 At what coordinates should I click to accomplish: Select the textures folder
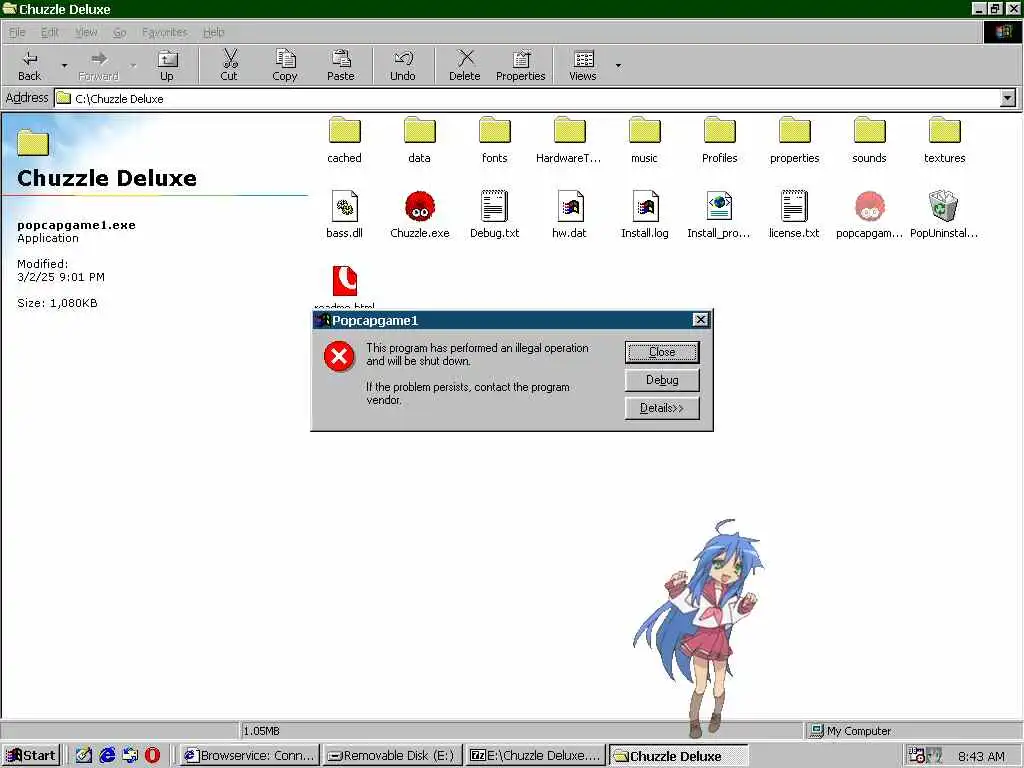944,140
